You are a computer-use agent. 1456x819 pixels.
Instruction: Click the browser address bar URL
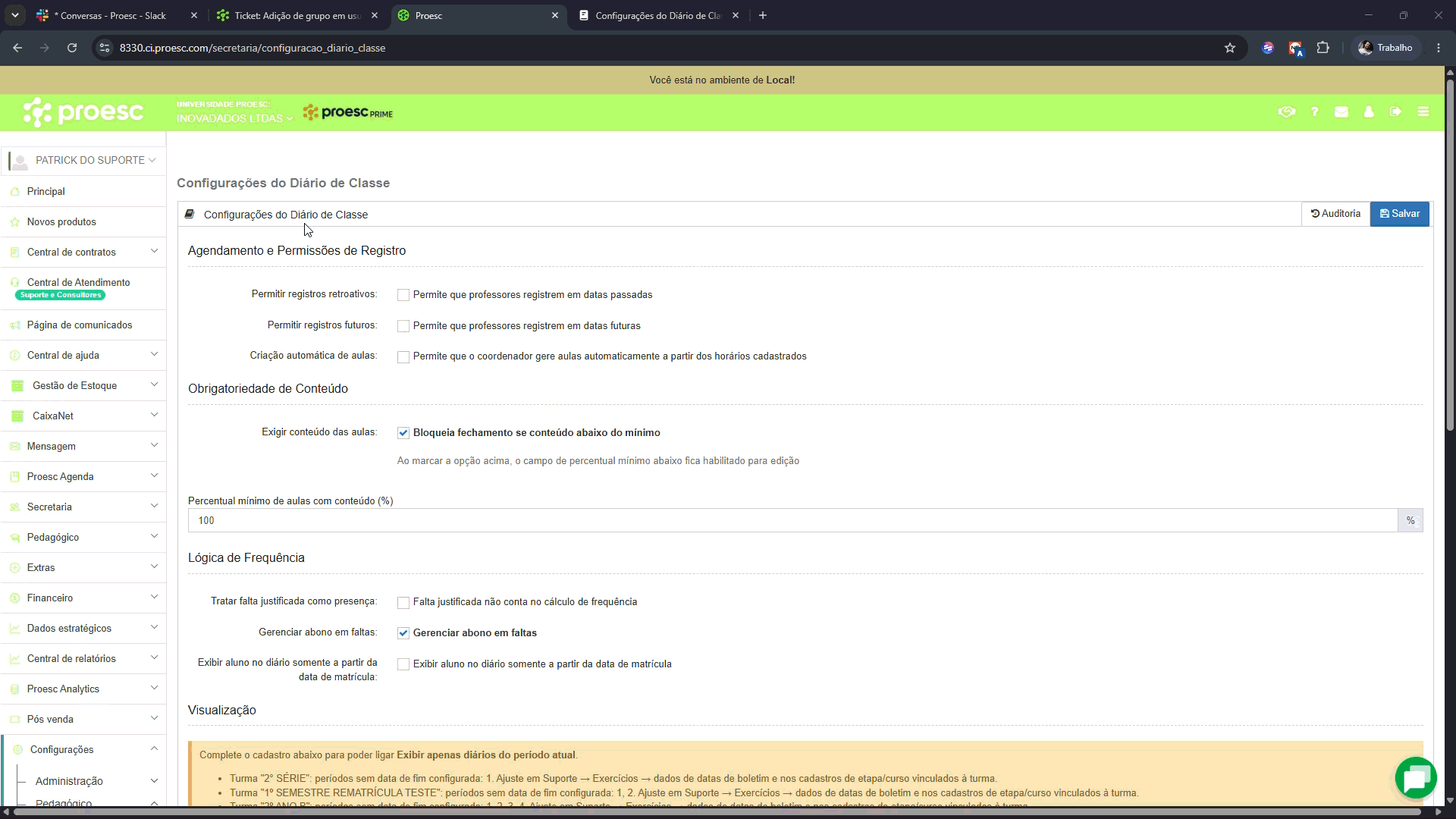tap(253, 48)
